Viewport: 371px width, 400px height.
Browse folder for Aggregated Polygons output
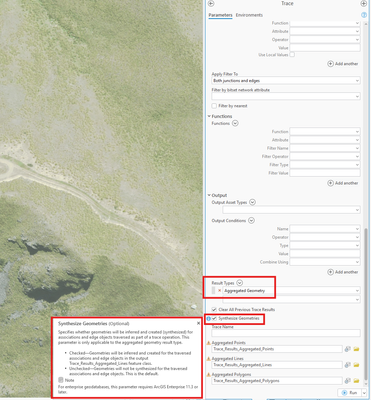(356, 381)
